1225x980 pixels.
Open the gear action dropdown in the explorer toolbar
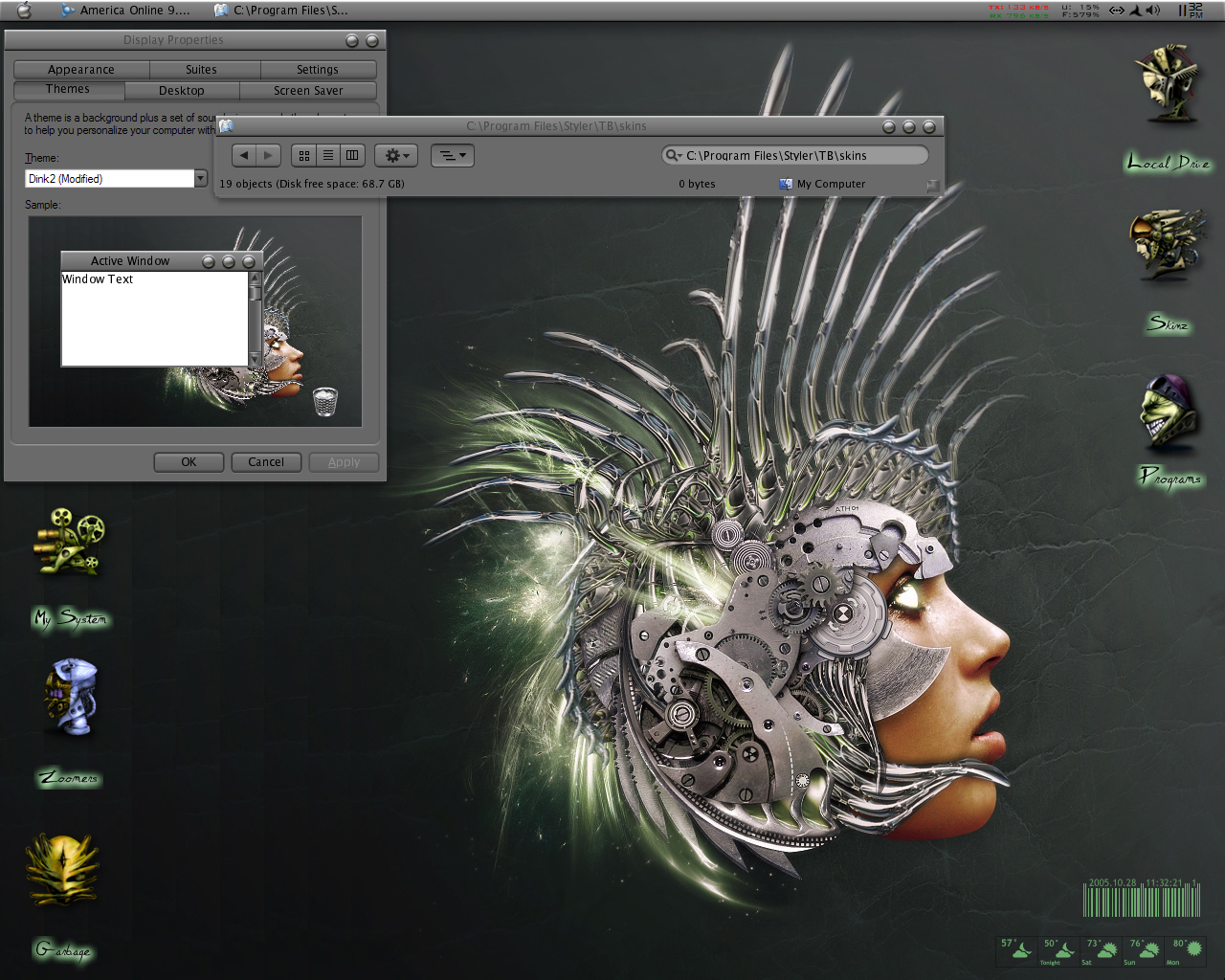click(x=396, y=155)
